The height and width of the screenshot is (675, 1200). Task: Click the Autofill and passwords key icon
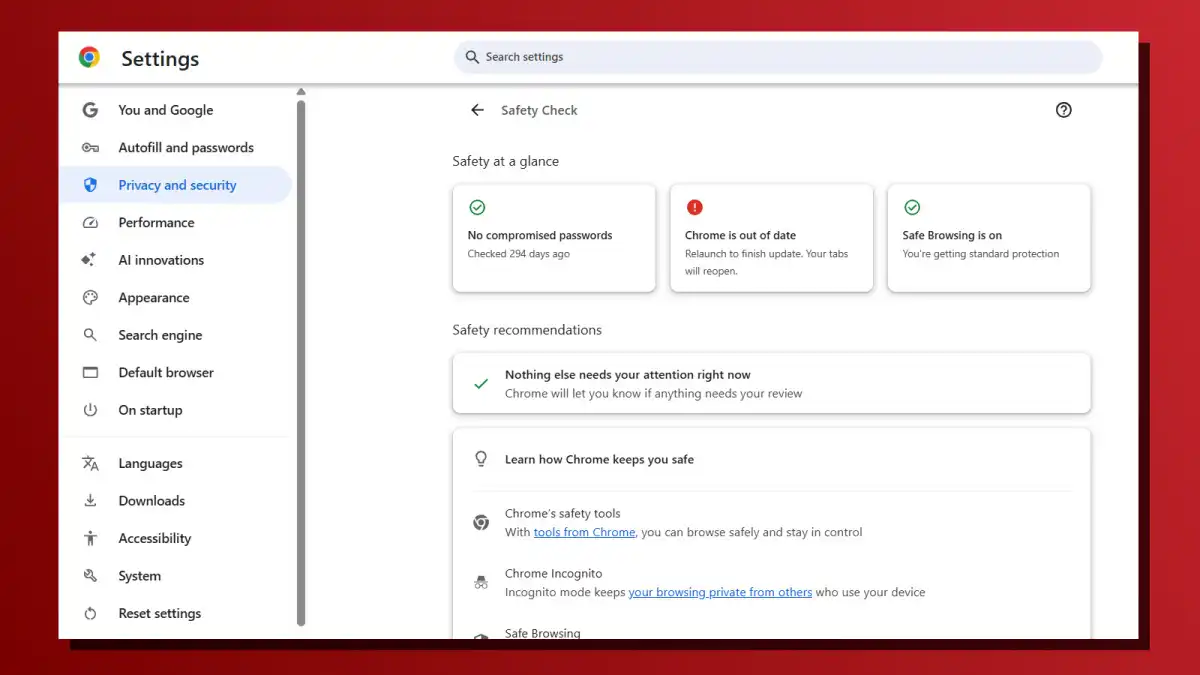[90, 147]
